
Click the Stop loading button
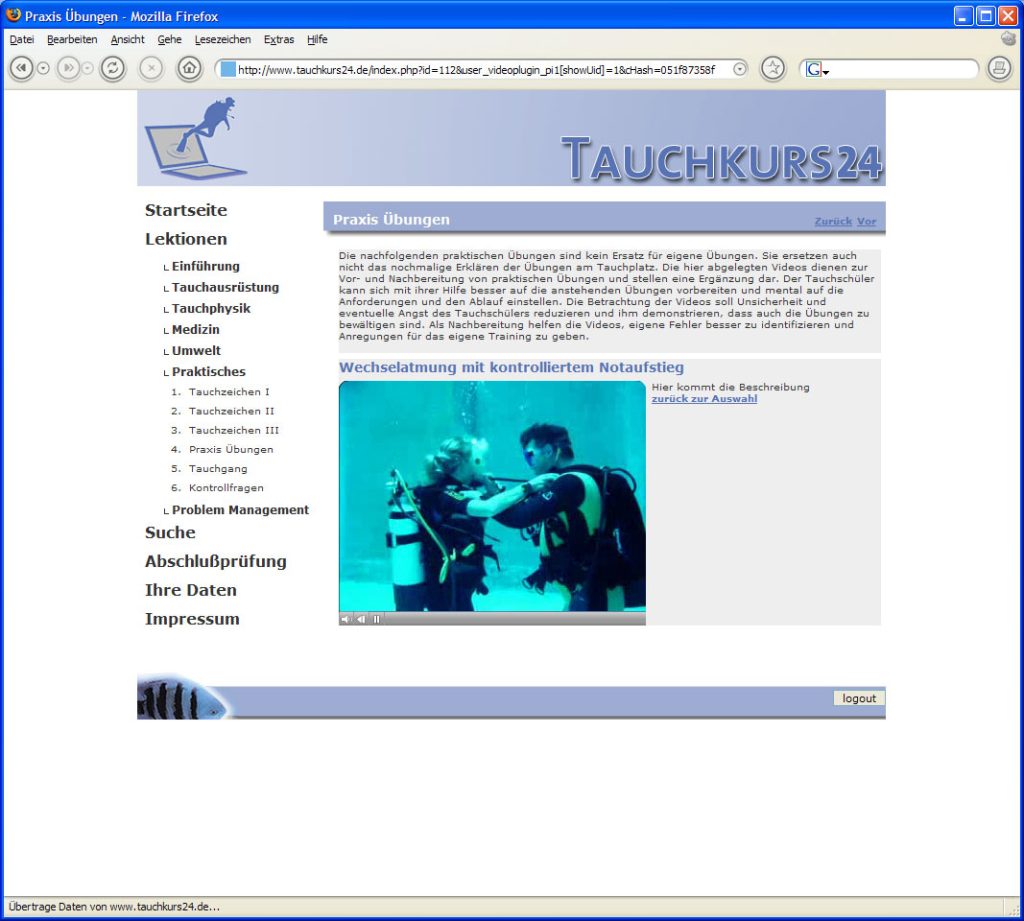151,68
